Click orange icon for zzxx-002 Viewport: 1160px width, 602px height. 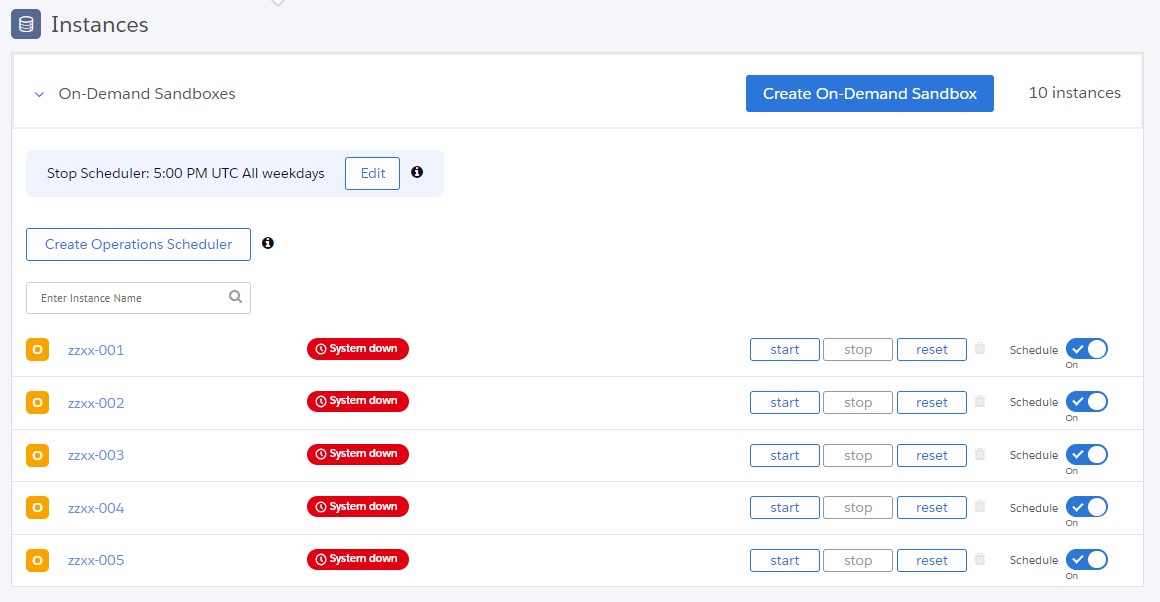point(38,402)
